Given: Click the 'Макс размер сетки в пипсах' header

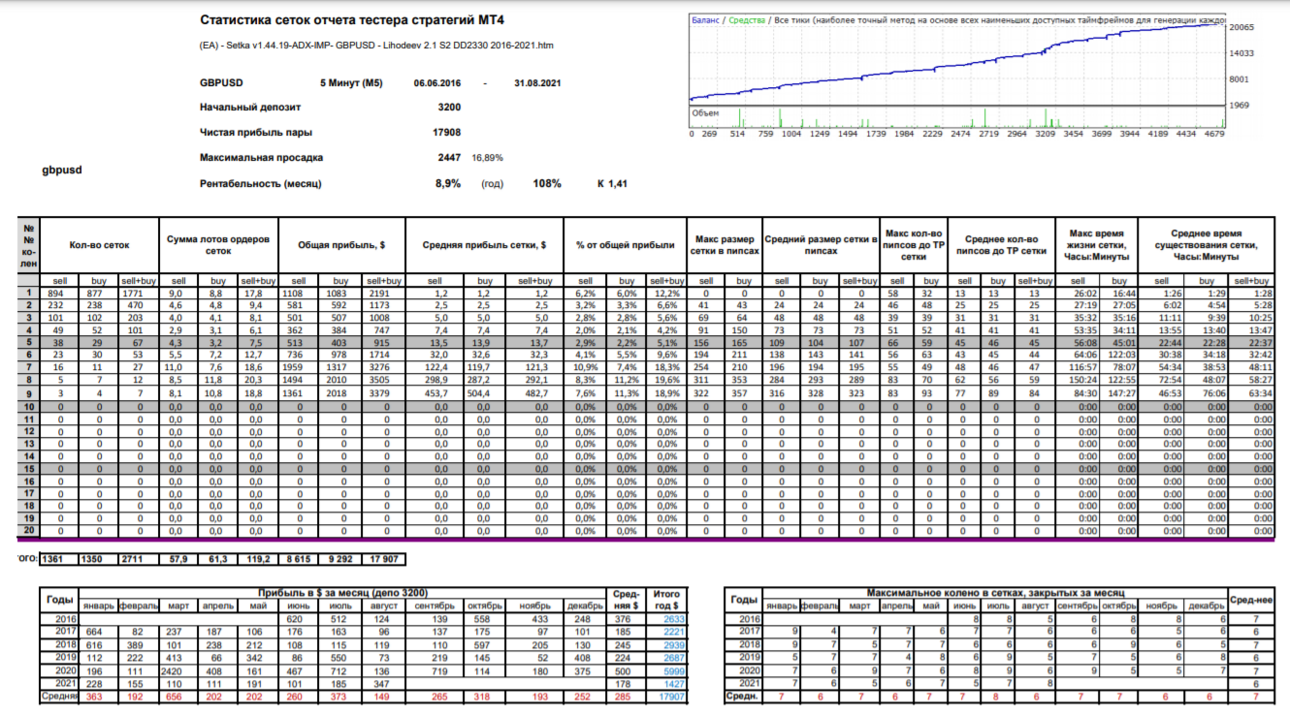Looking at the screenshot, I should point(724,245).
